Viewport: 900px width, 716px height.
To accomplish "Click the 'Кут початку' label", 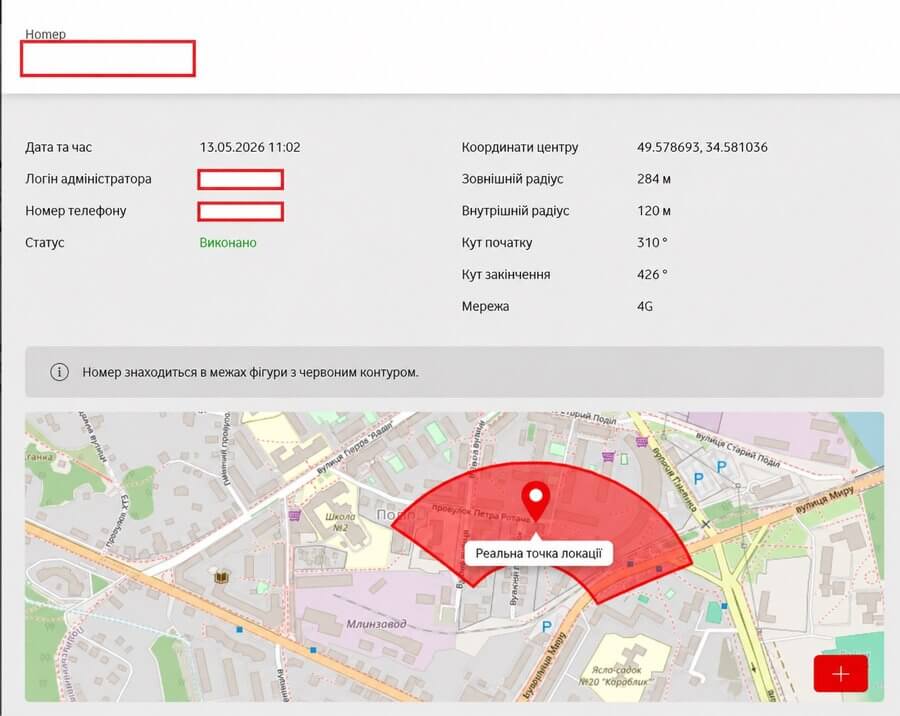I will click(x=497, y=242).
